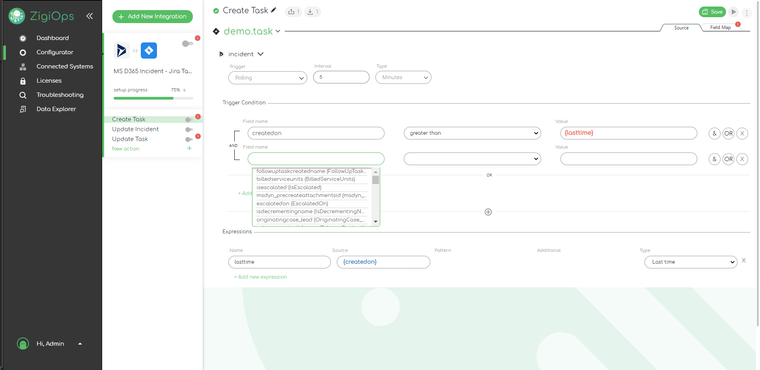The width and height of the screenshot is (760, 370).
Task: Click the plus icon beside New action
Action: [x=190, y=148]
